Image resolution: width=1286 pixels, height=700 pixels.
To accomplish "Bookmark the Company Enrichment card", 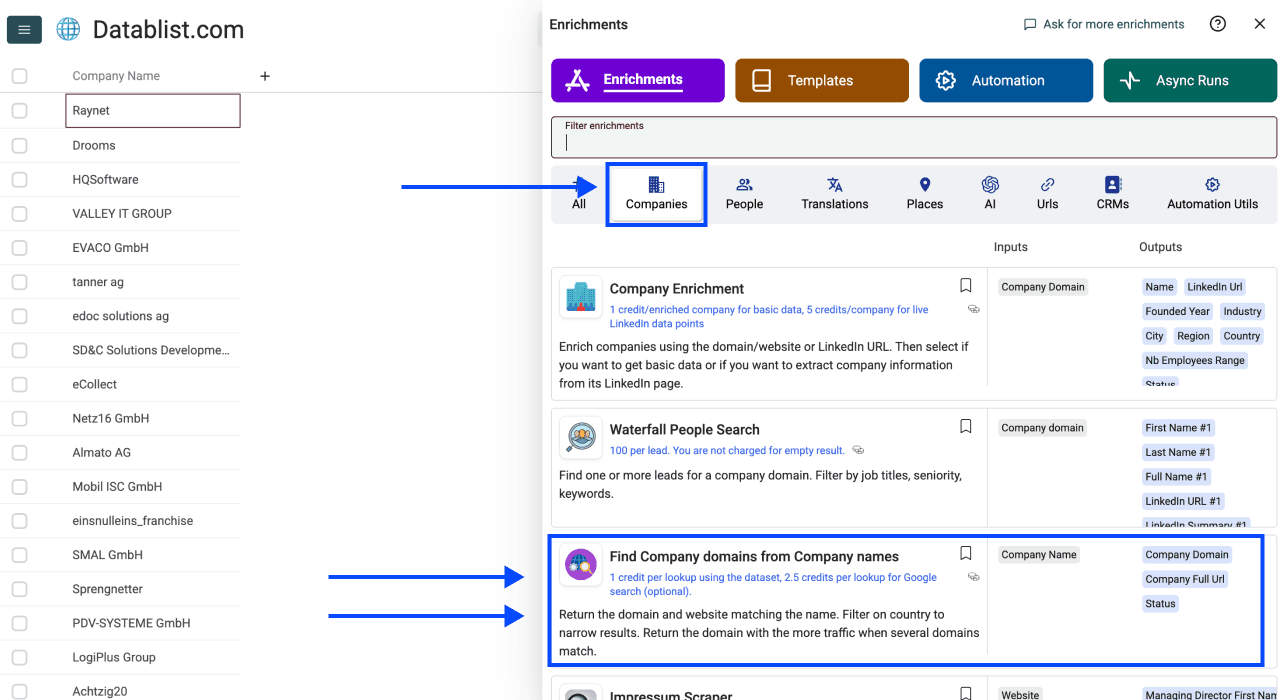I will coord(965,285).
